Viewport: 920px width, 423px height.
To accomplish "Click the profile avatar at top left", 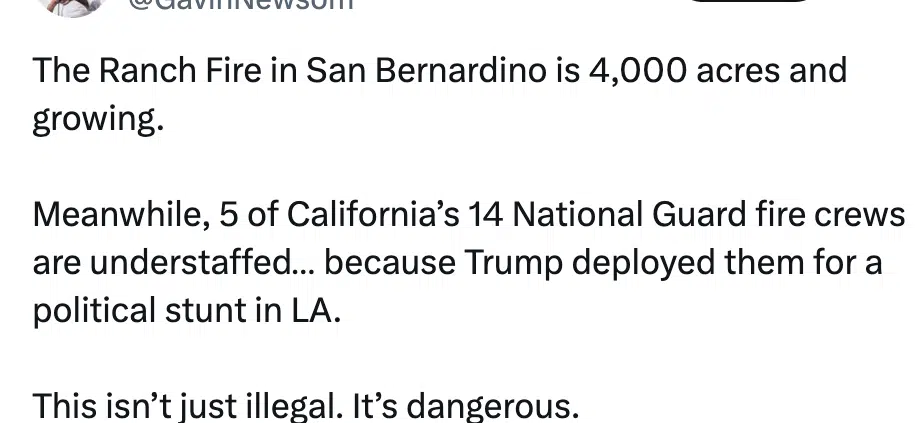I will (x=72, y=5).
